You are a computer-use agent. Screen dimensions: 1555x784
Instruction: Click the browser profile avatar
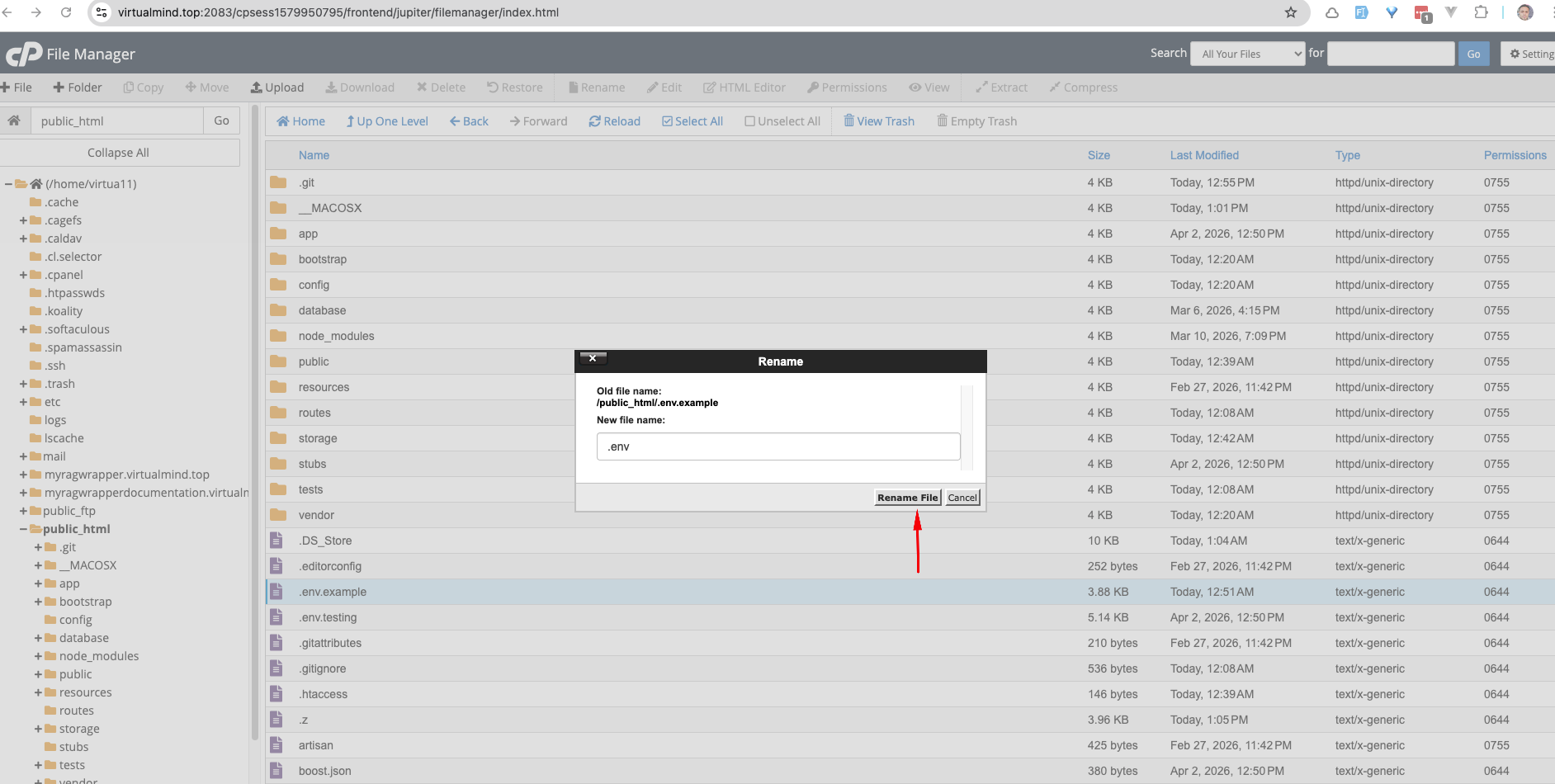[1525, 12]
